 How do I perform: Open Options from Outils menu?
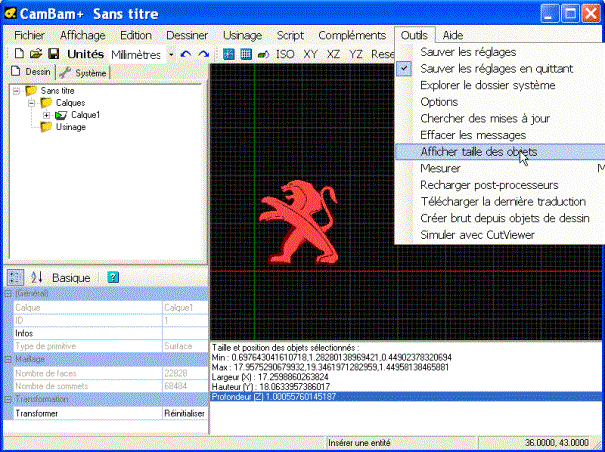click(500, 102)
